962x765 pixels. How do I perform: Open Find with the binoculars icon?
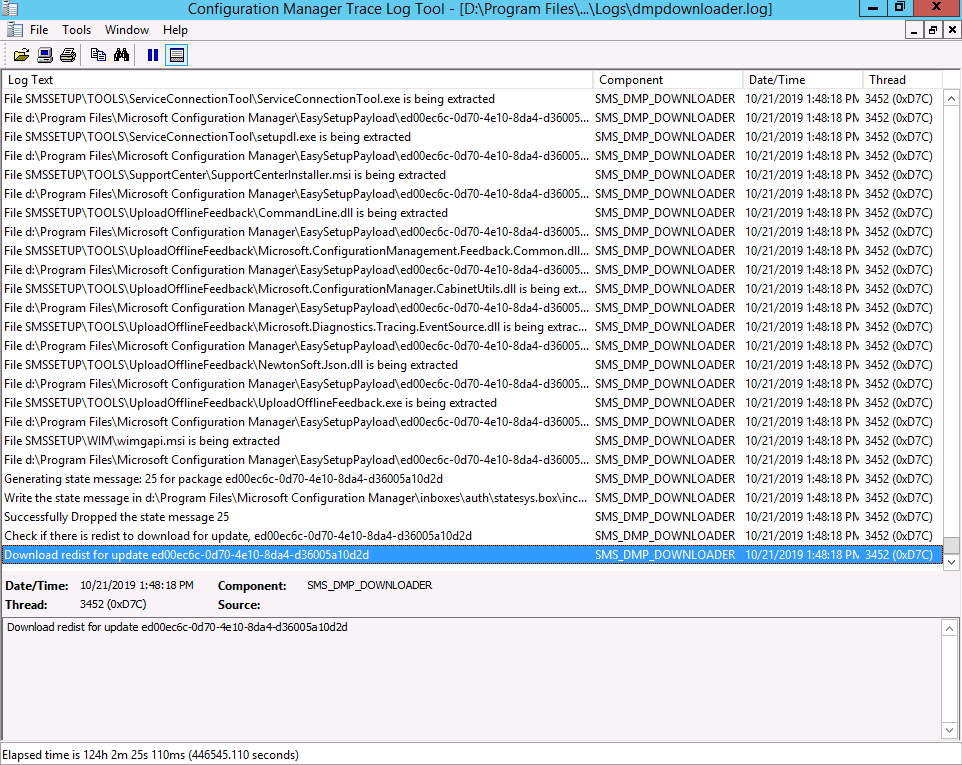click(x=121, y=55)
